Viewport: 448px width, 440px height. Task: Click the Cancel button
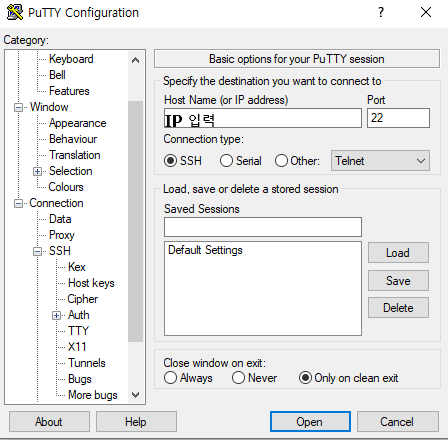click(x=398, y=422)
